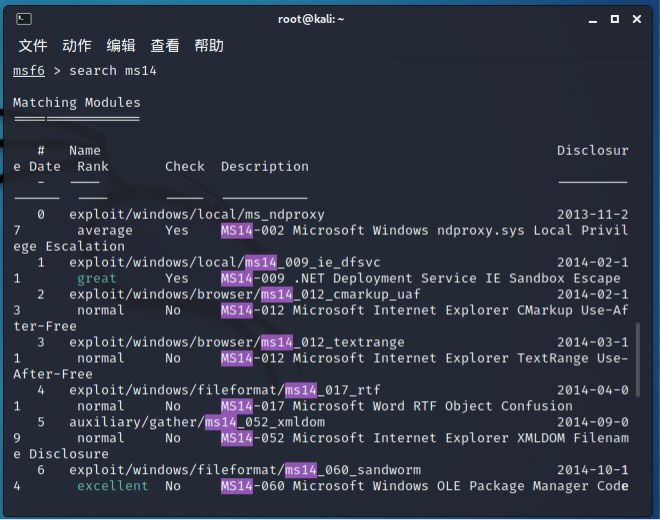This screenshot has height=520, width=660.
Task: Open the 文件 menu
Action: click(33, 45)
